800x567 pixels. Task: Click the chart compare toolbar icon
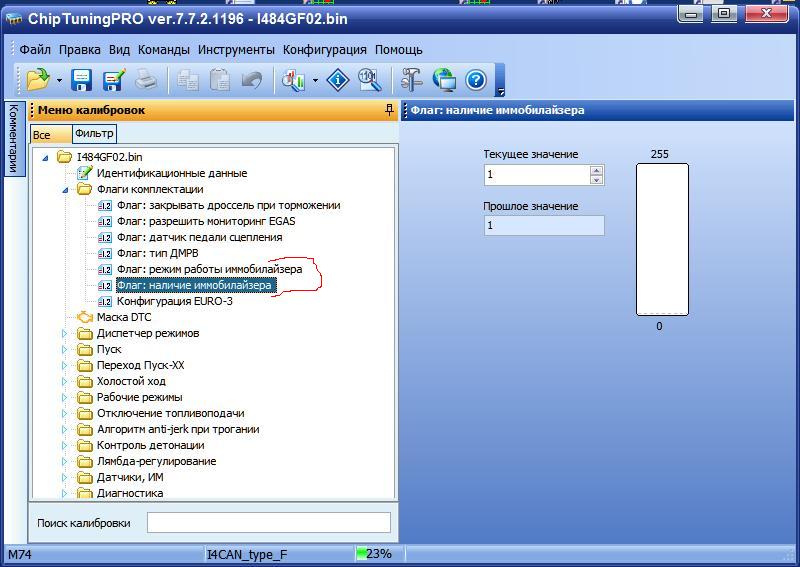(x=293, y=80)
